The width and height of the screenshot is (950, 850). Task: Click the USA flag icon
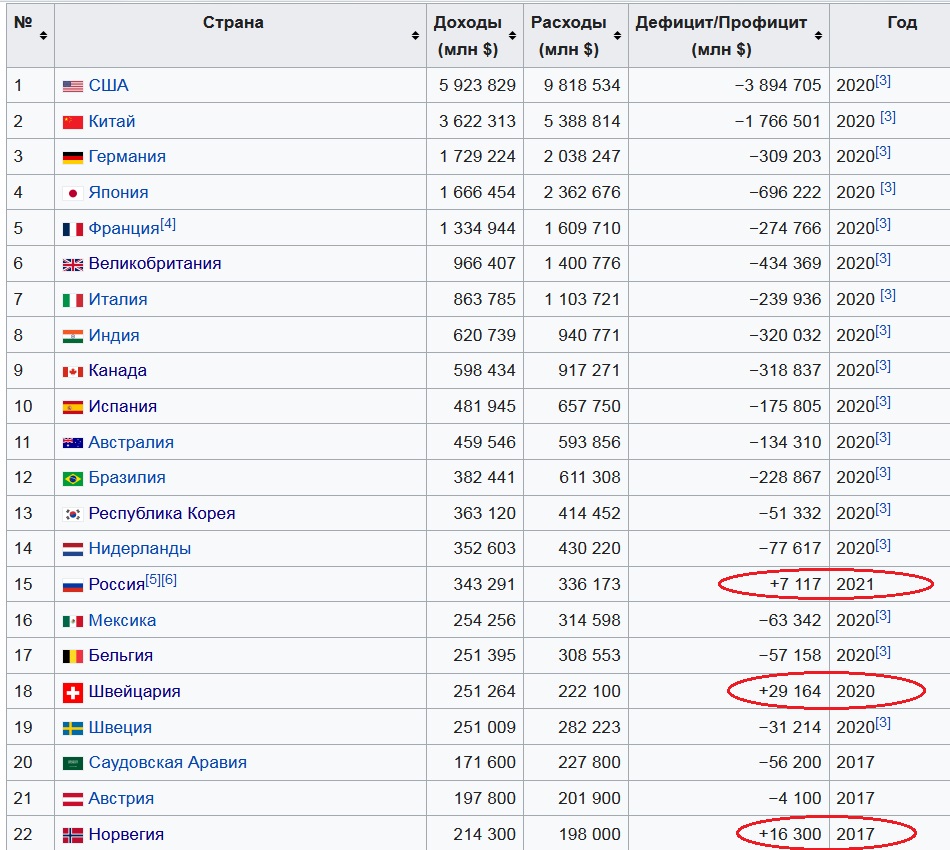(73, 86)
